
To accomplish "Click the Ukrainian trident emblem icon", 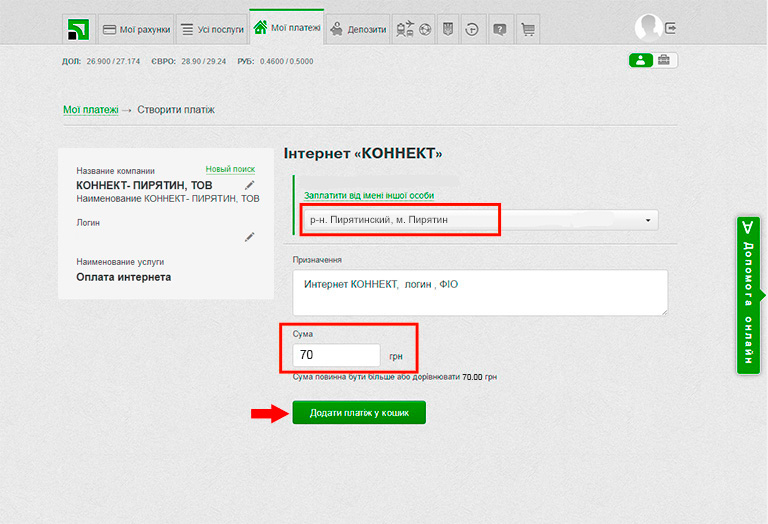I will pos(448,29).
